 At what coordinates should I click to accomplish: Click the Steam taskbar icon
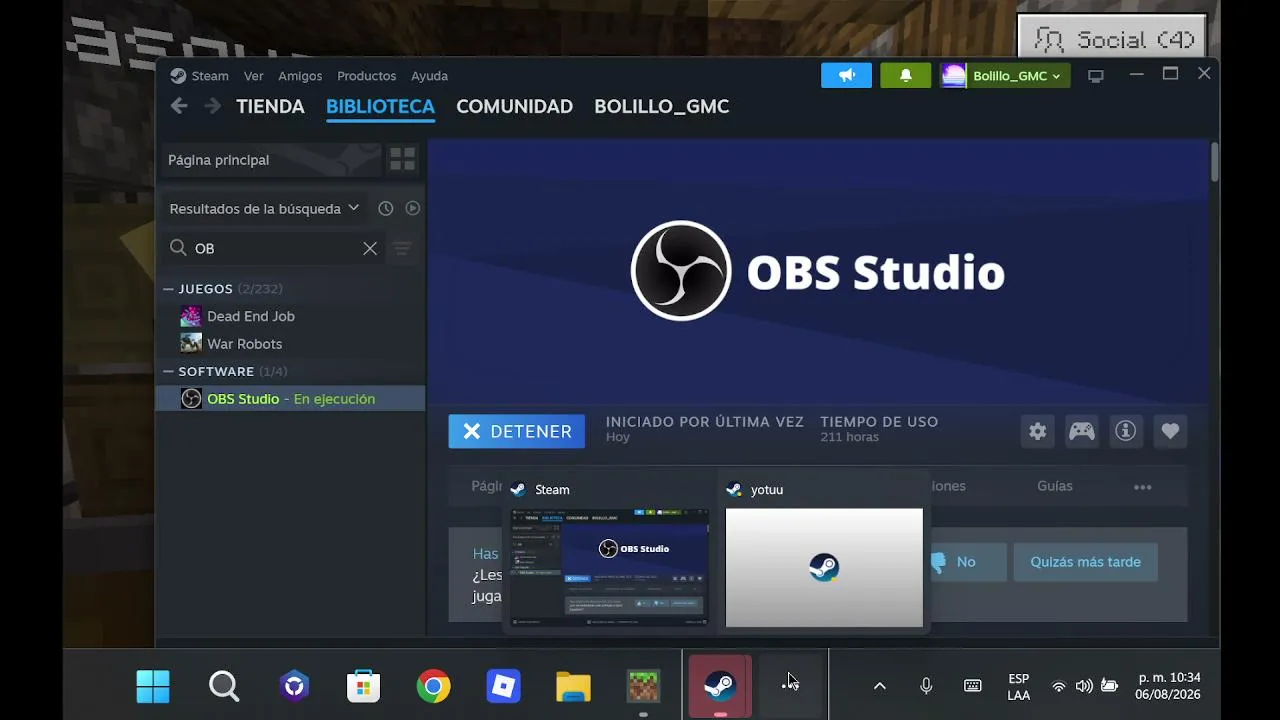pyautogui.click(x=720, y=686)
